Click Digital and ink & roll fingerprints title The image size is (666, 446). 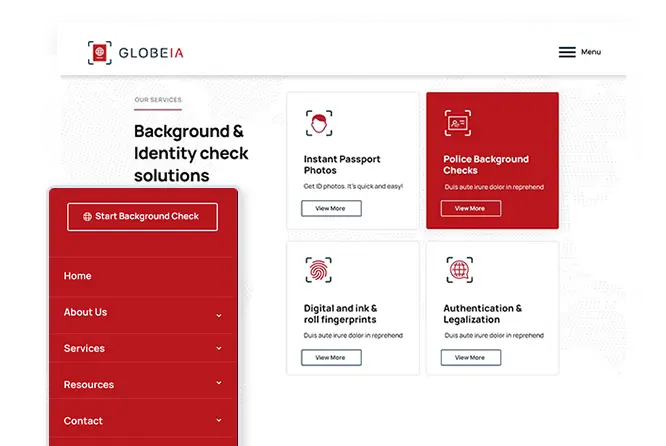[340, 314]
